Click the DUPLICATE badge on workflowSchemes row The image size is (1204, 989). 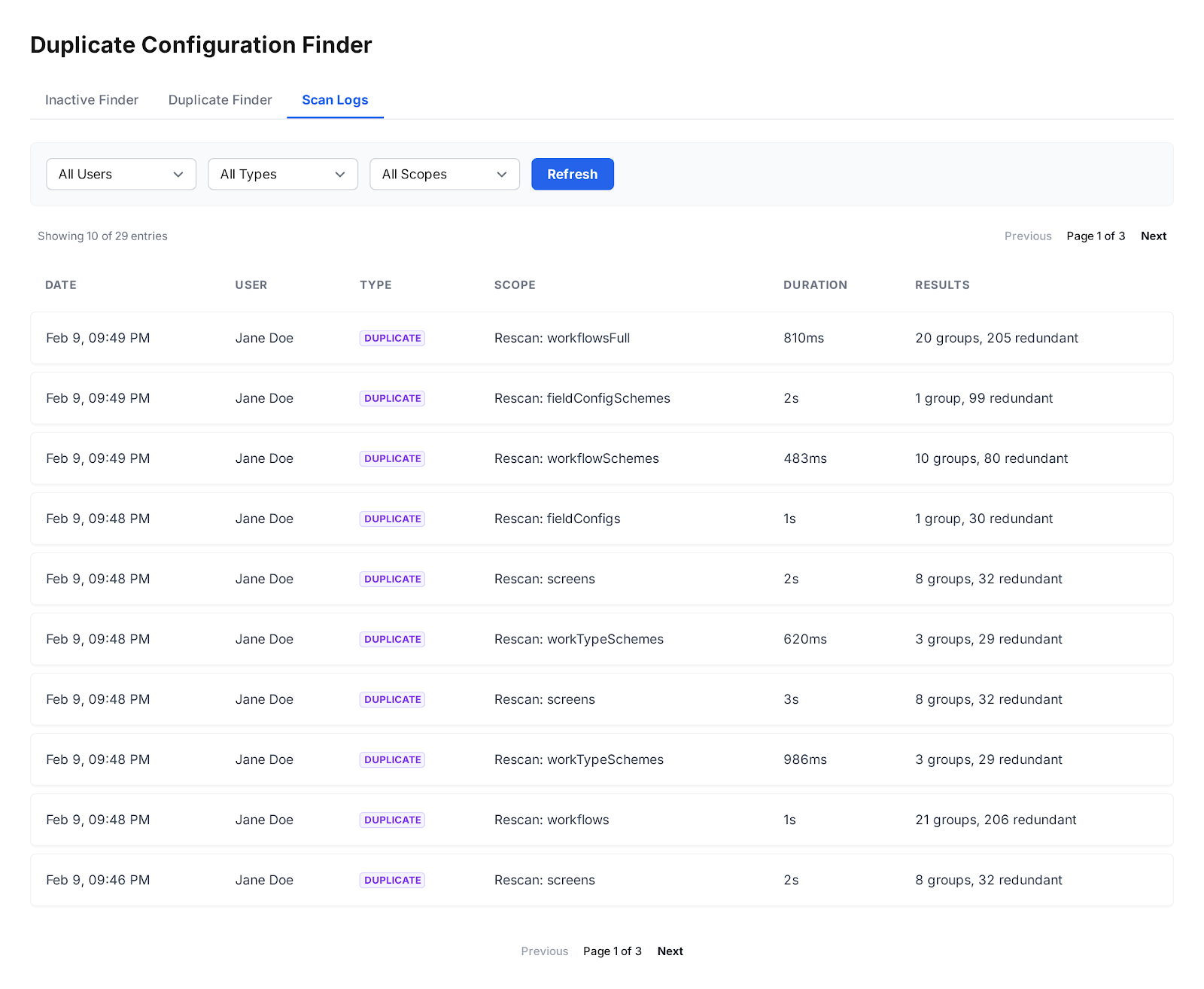[x=392, y=458]
